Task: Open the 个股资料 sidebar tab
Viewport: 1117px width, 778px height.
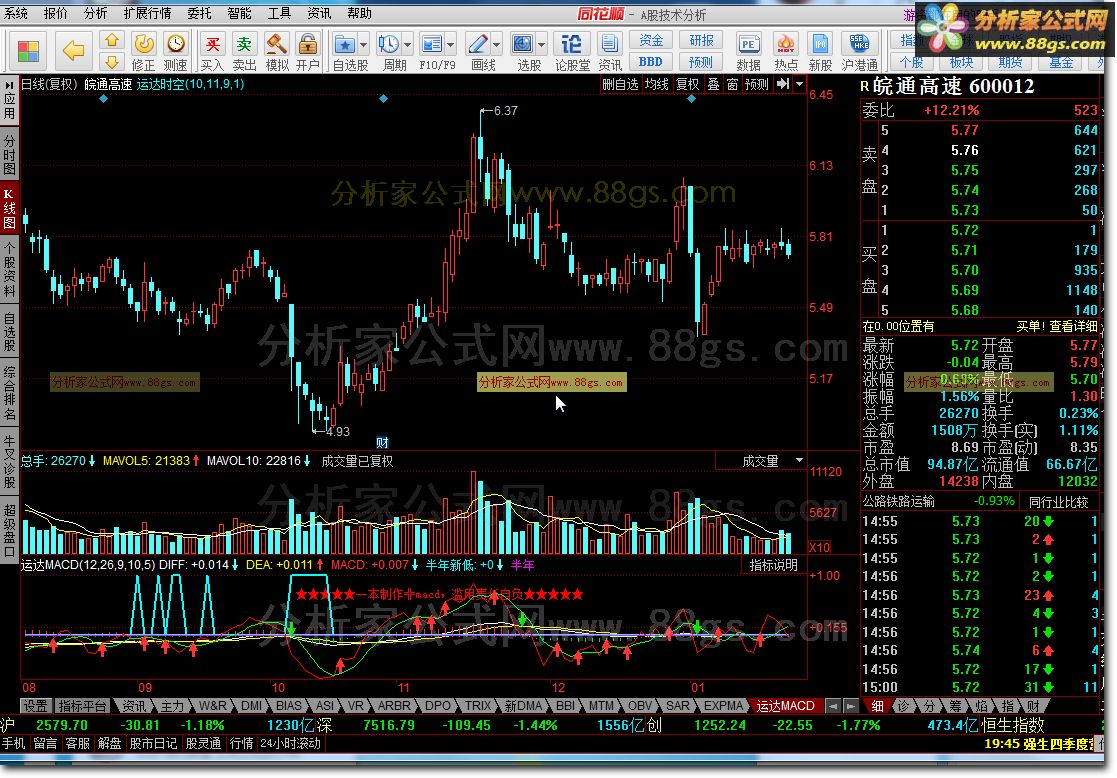Action: coord(9,269)
